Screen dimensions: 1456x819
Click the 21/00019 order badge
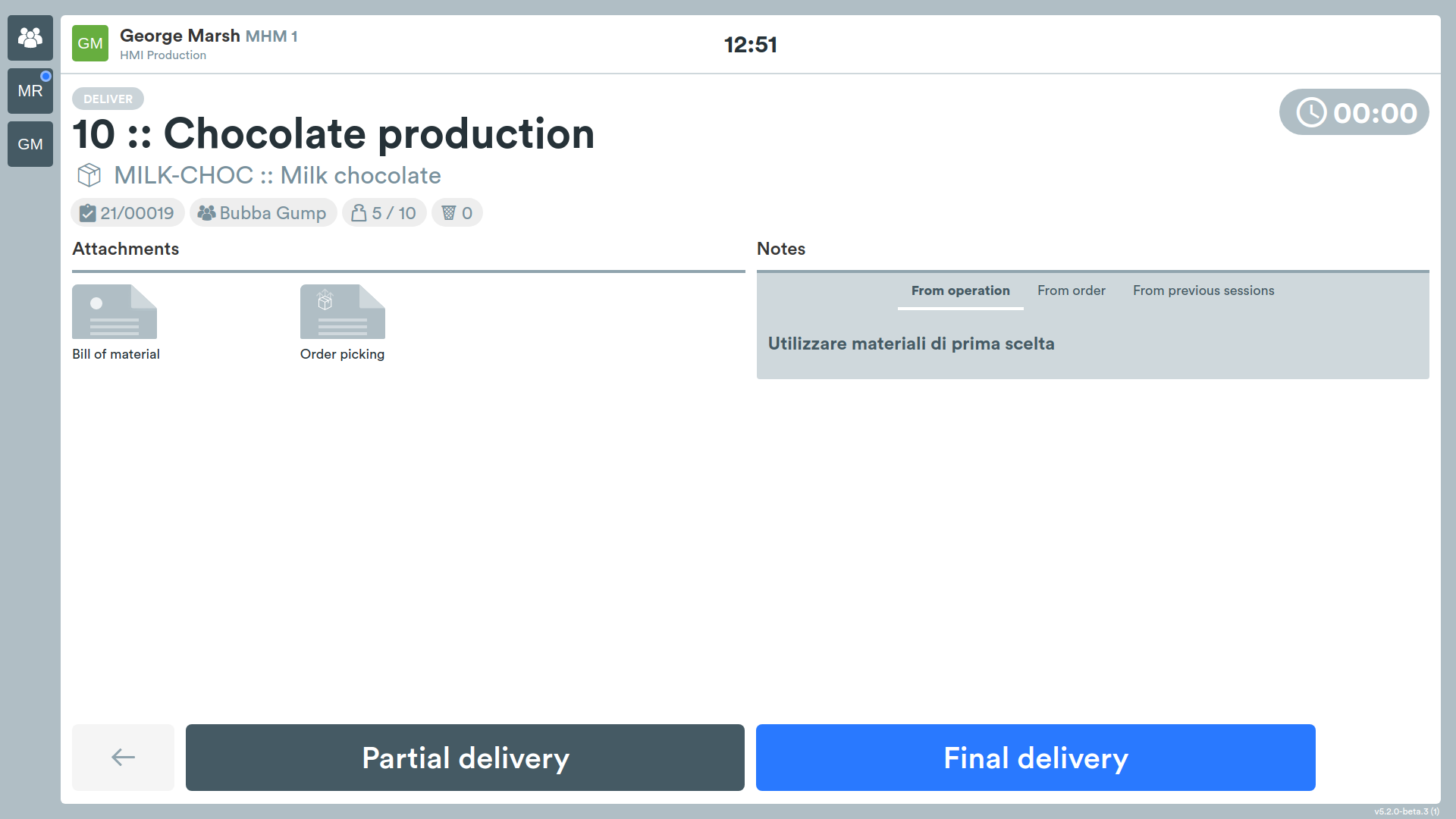(127, 213)
